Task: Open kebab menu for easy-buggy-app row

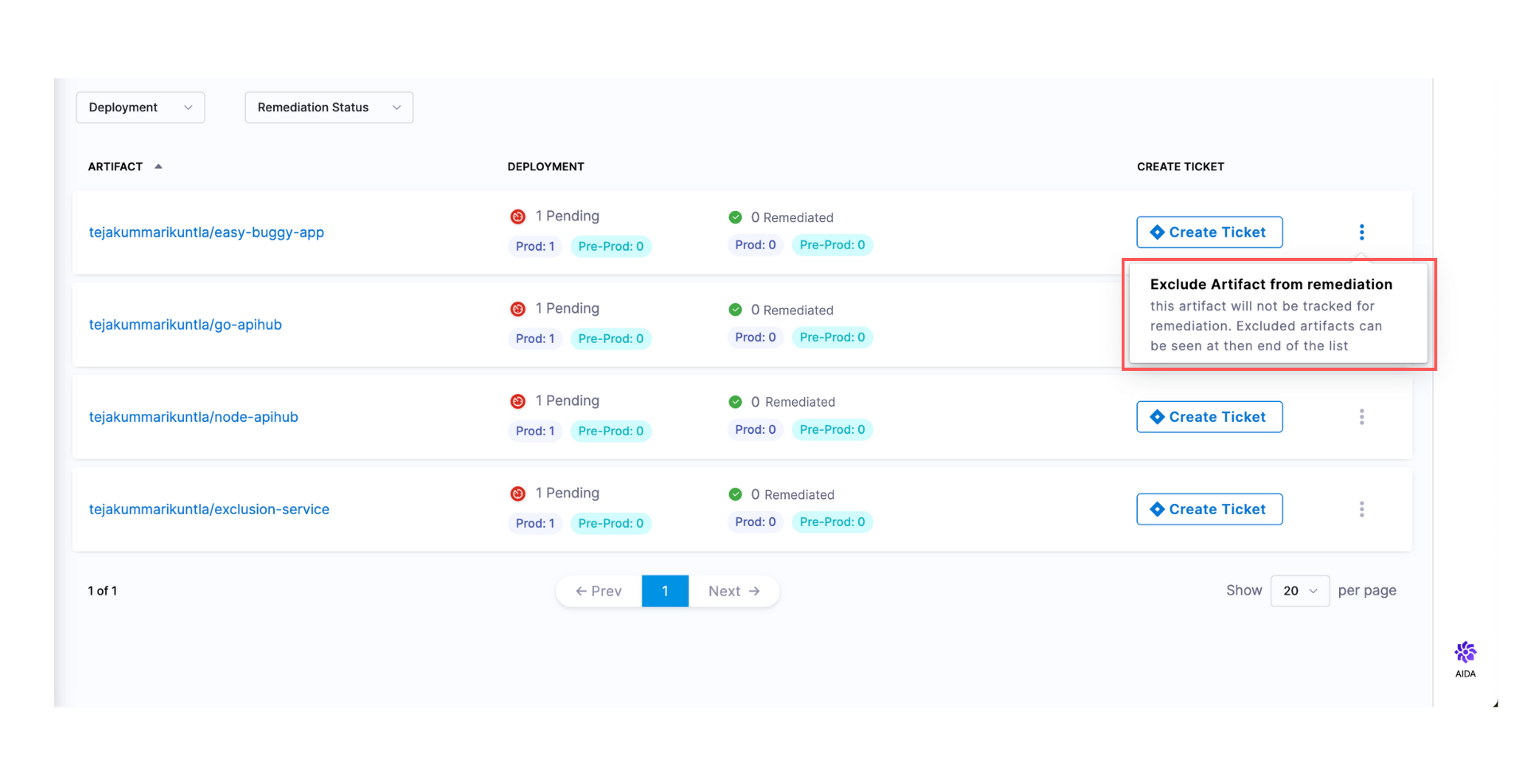Action: pyautogui.click(x=1361, y=232)
